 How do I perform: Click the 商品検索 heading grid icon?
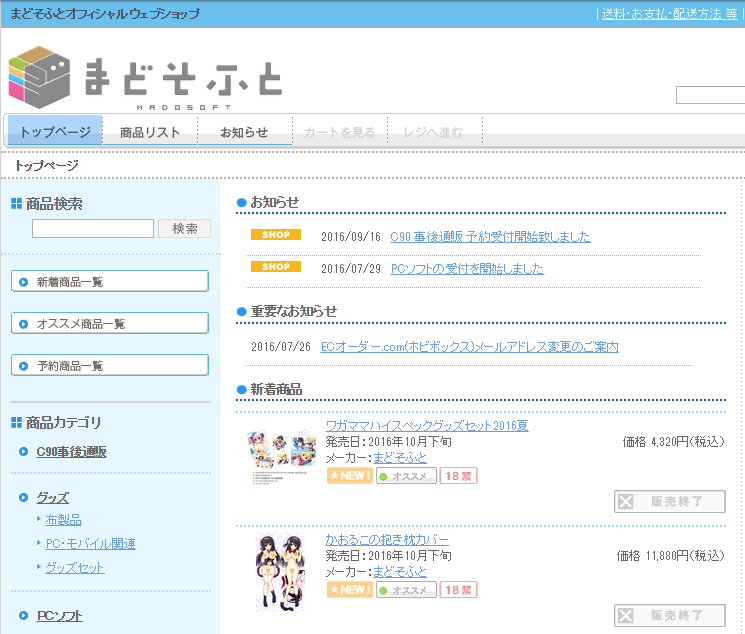click(17, 203)
